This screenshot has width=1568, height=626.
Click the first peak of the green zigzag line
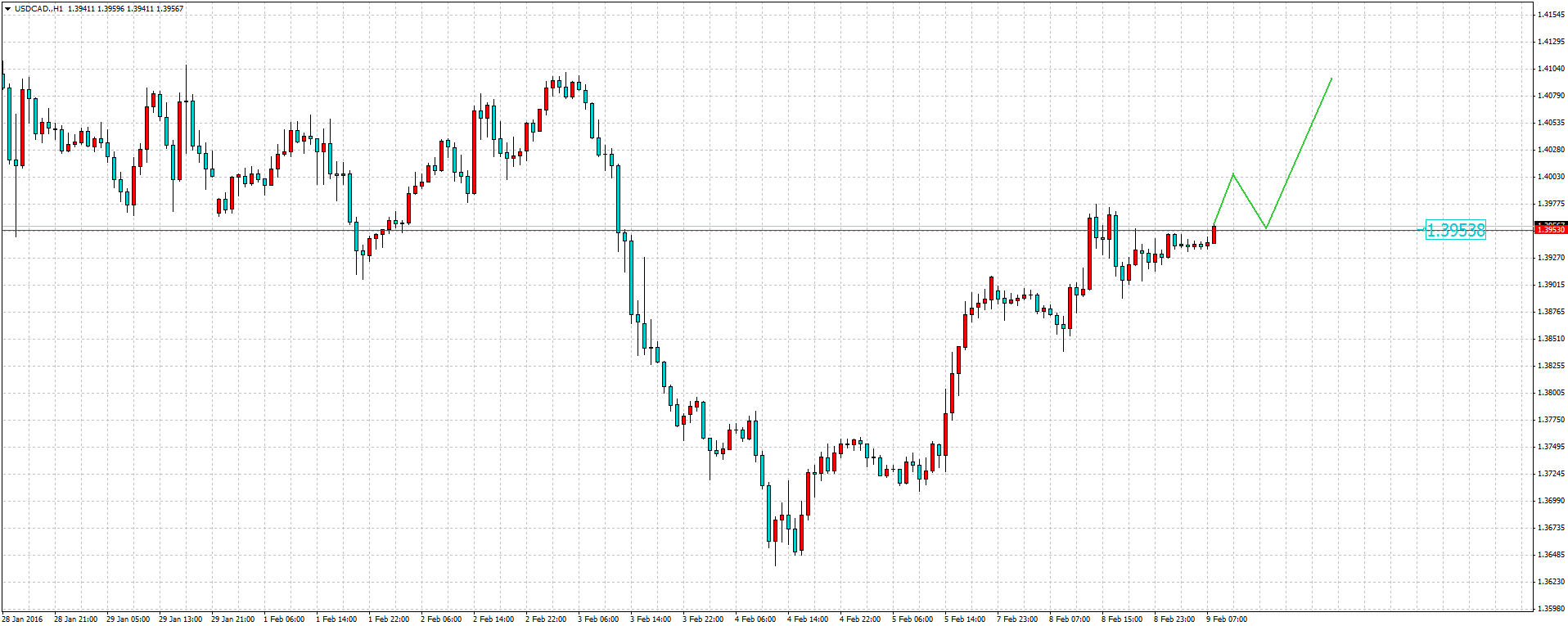tap(1233, 174)
